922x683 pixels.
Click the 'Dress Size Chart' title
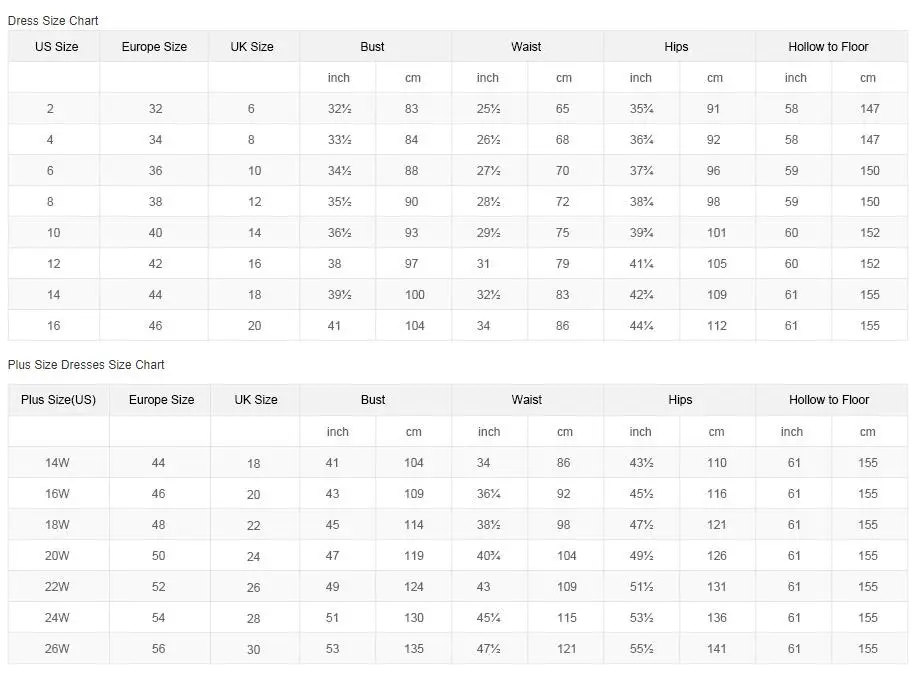53,20
